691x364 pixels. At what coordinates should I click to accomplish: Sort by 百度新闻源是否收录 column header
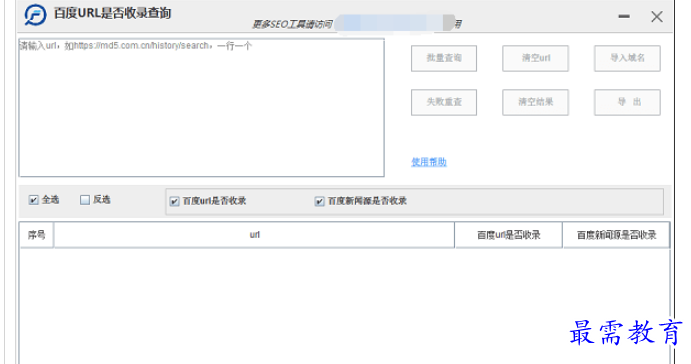click(x=616, y=235)
